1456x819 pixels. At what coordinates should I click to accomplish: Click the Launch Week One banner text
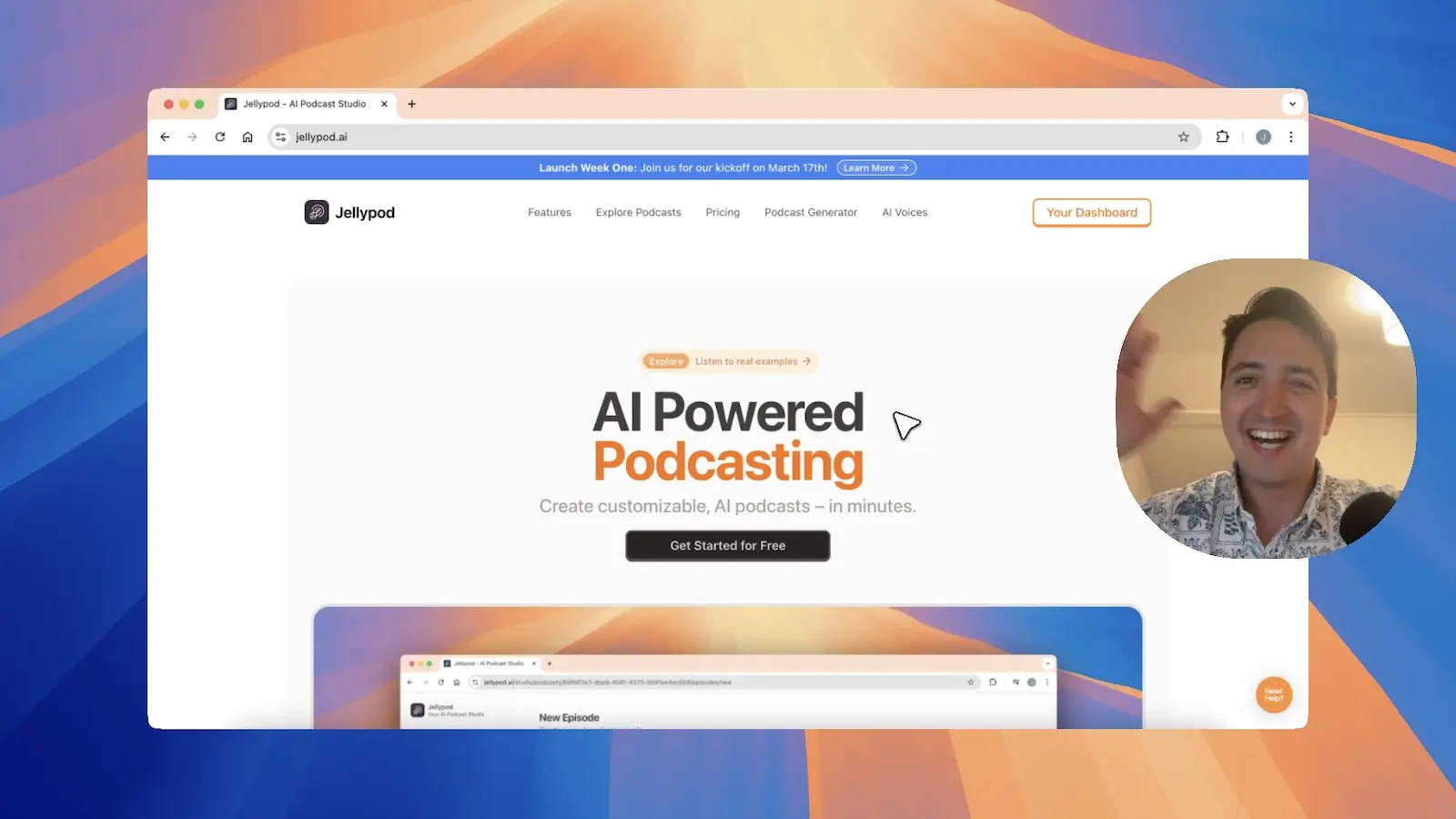682,167
